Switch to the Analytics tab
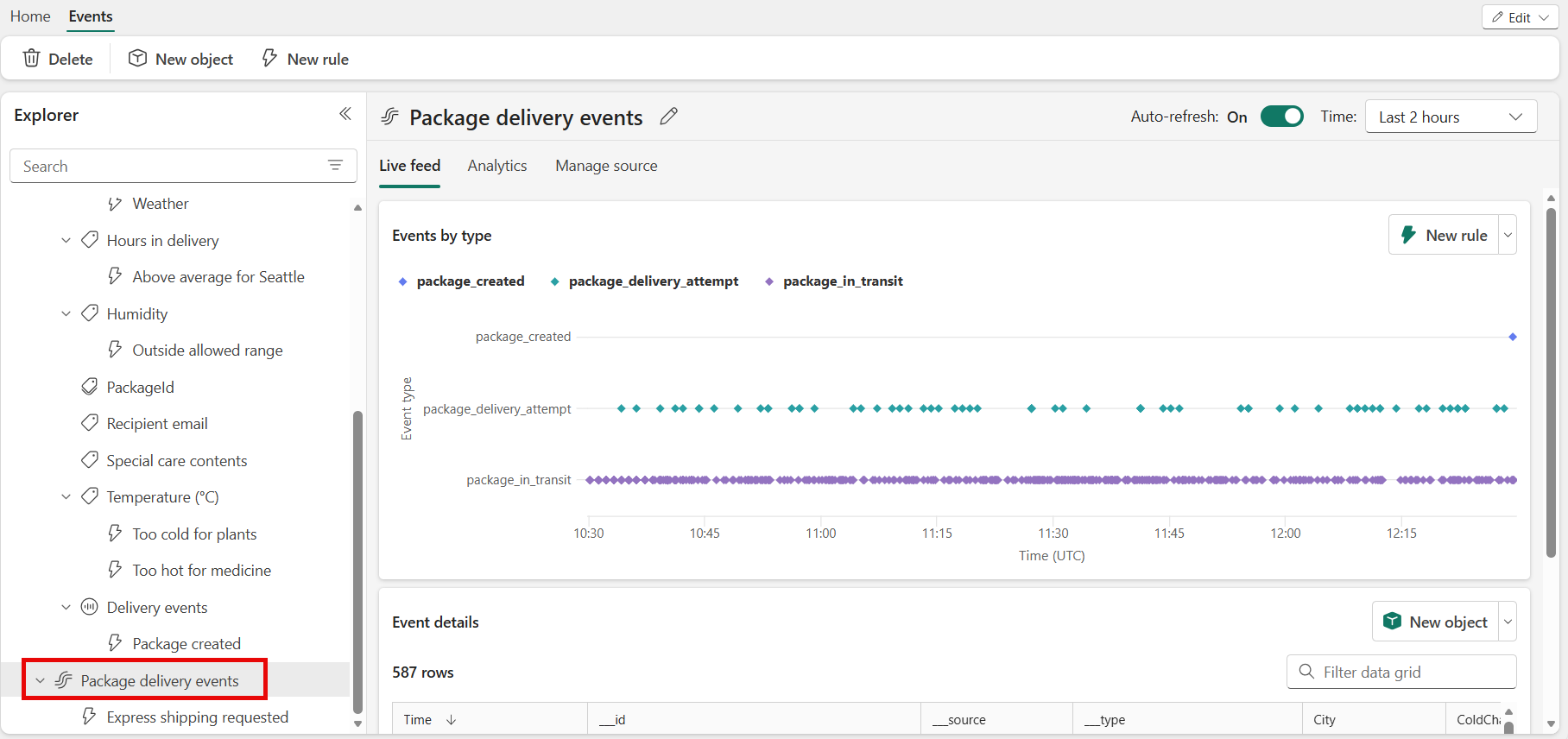 tap(497, 166)
